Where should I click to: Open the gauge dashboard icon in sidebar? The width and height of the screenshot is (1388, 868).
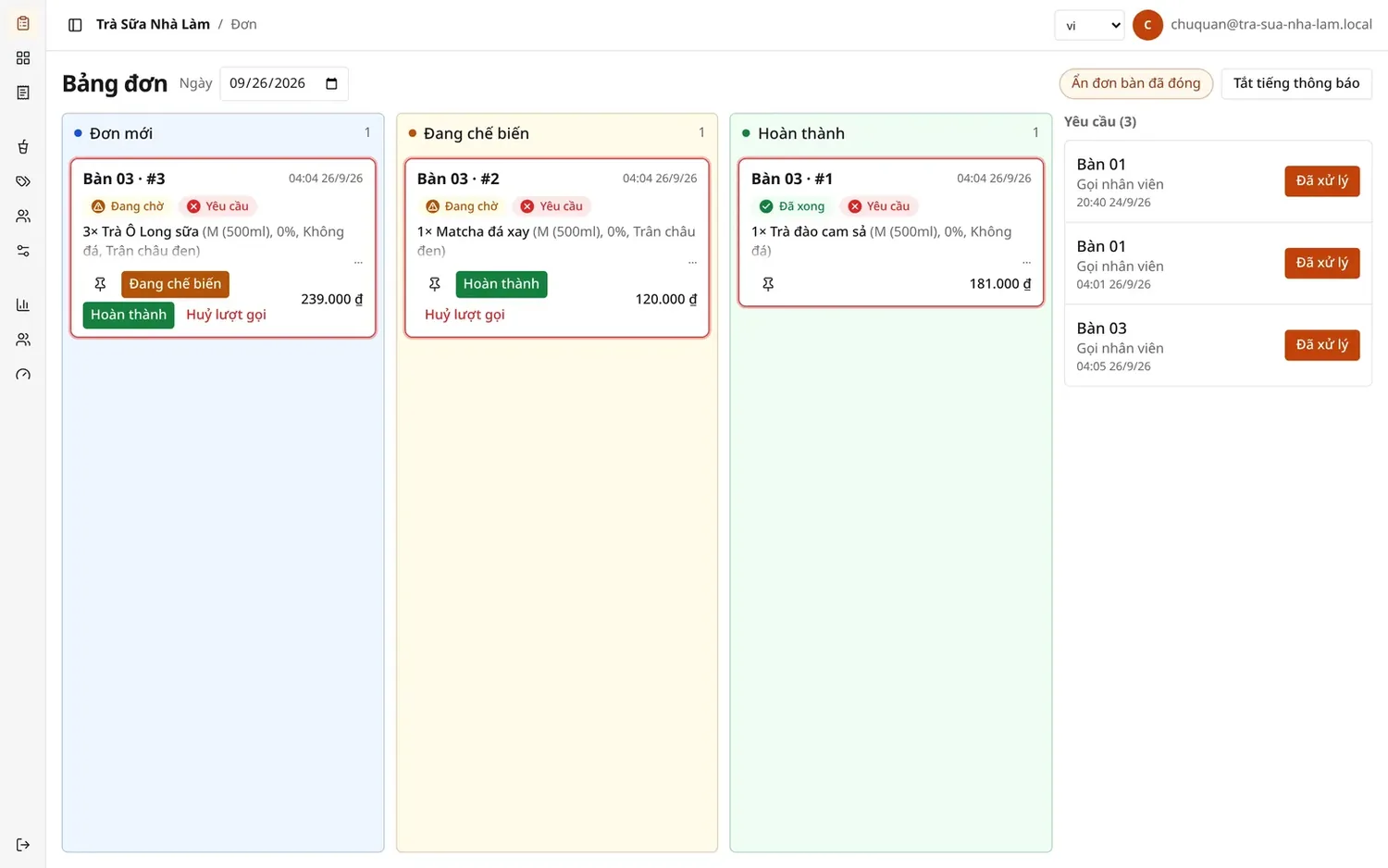point(23,374)
